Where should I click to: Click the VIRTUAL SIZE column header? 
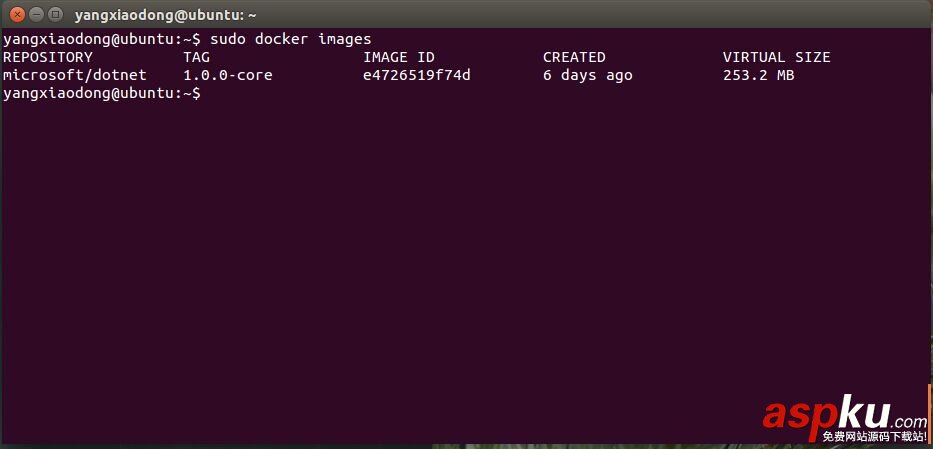pyautogui.click(x=776, y=57)
